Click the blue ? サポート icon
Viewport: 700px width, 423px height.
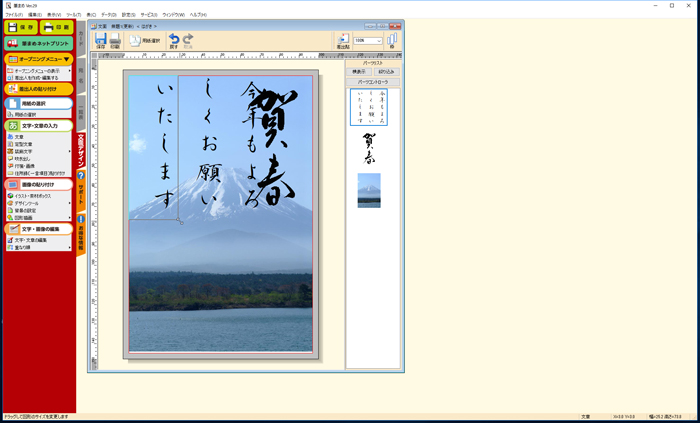point(81,176)
